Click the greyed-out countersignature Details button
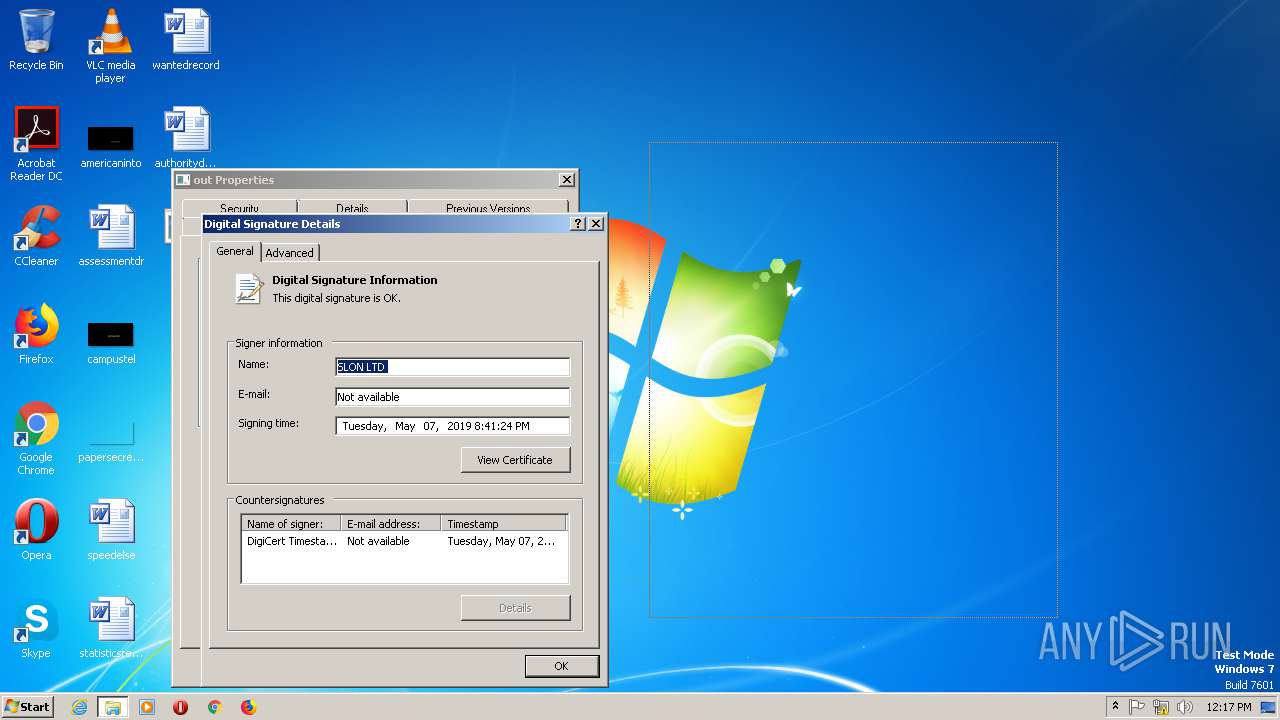Screen dimensions: 1280x720 (515, 608)
